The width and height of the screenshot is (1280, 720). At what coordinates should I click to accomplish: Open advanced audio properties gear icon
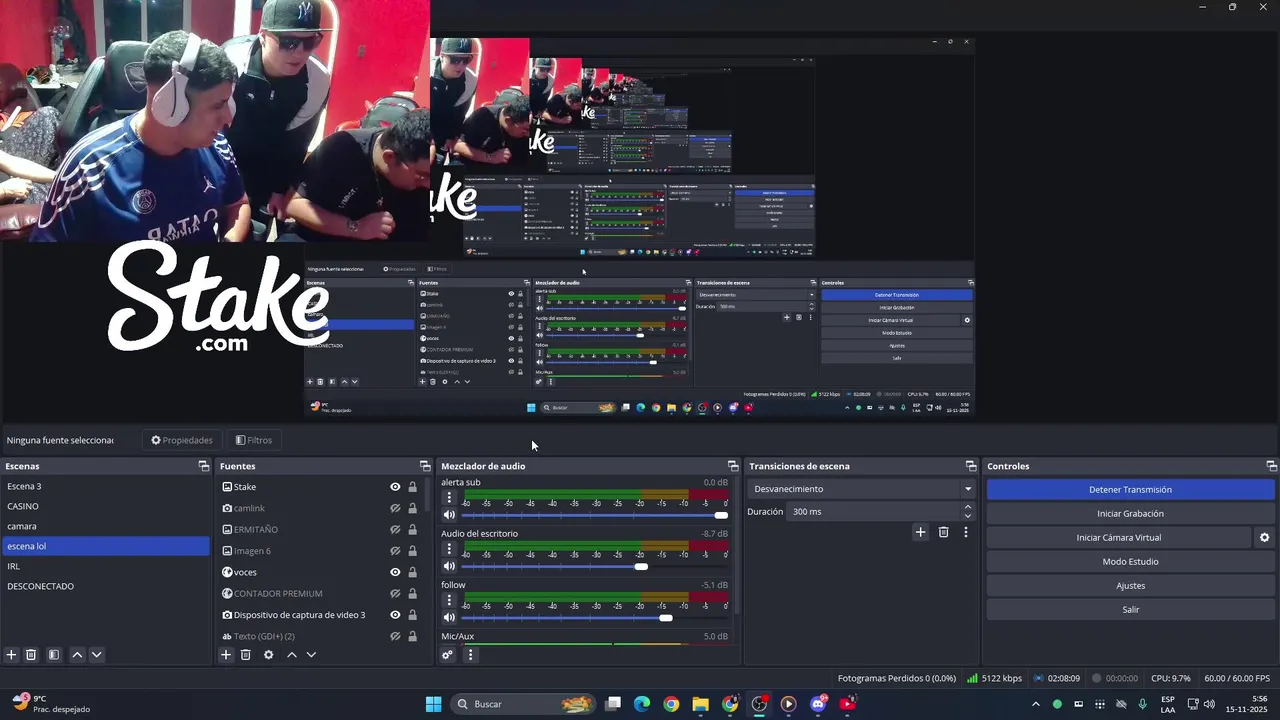pos(447,655)
